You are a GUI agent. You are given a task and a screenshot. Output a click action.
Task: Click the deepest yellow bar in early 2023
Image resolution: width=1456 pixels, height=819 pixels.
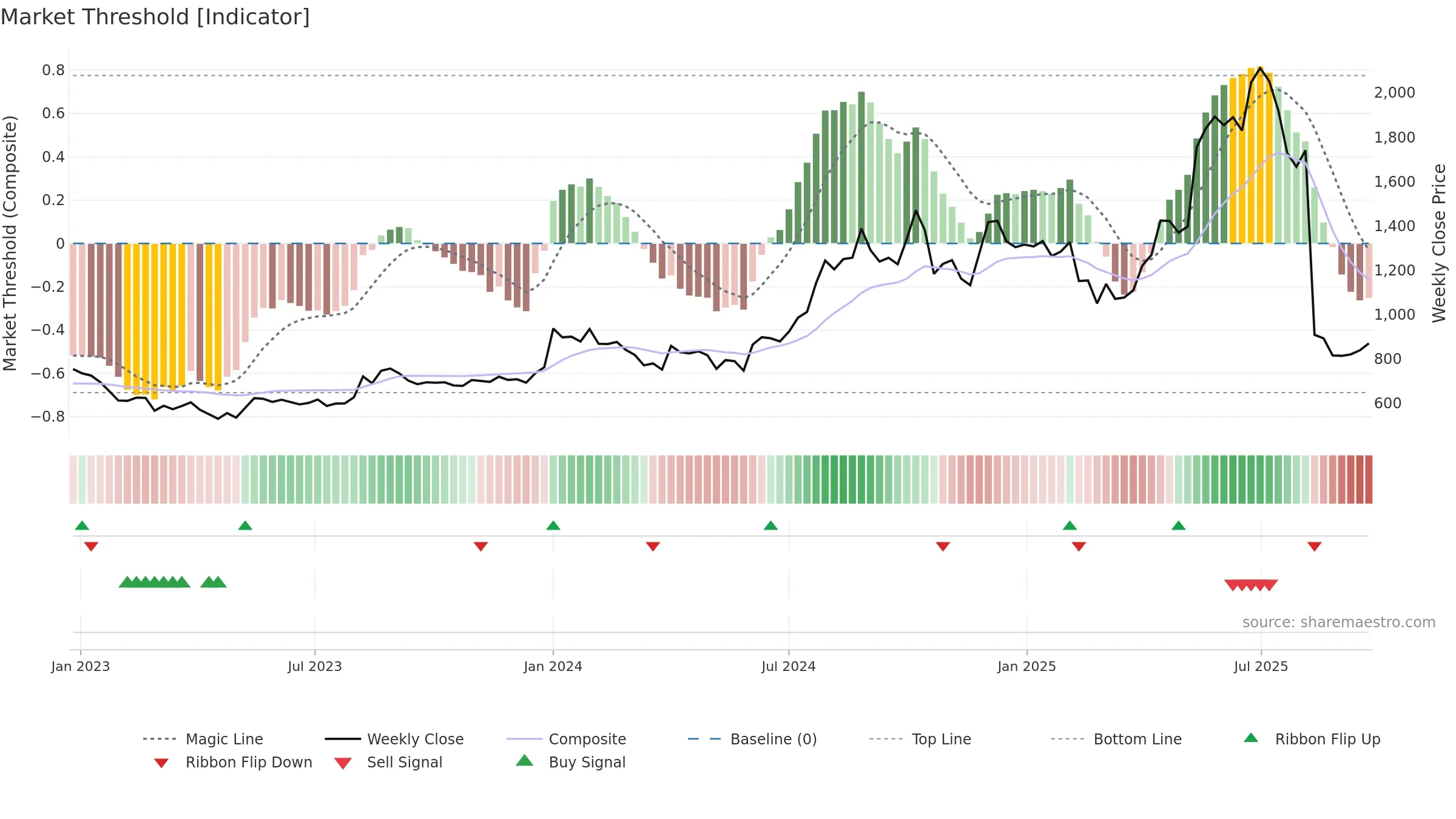pos(155,322)
